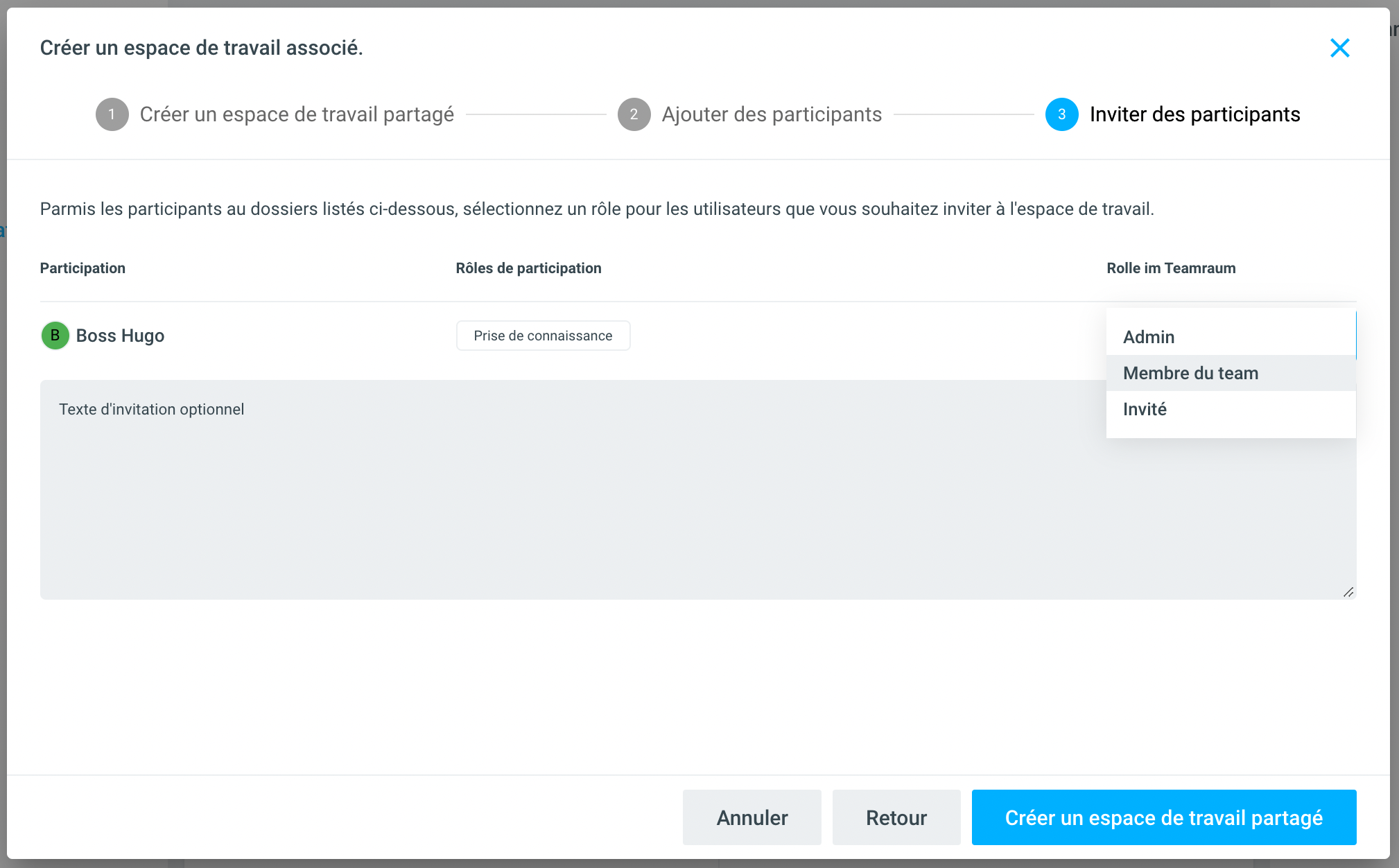Select Admin role from dropdown list

point(1149,337)
